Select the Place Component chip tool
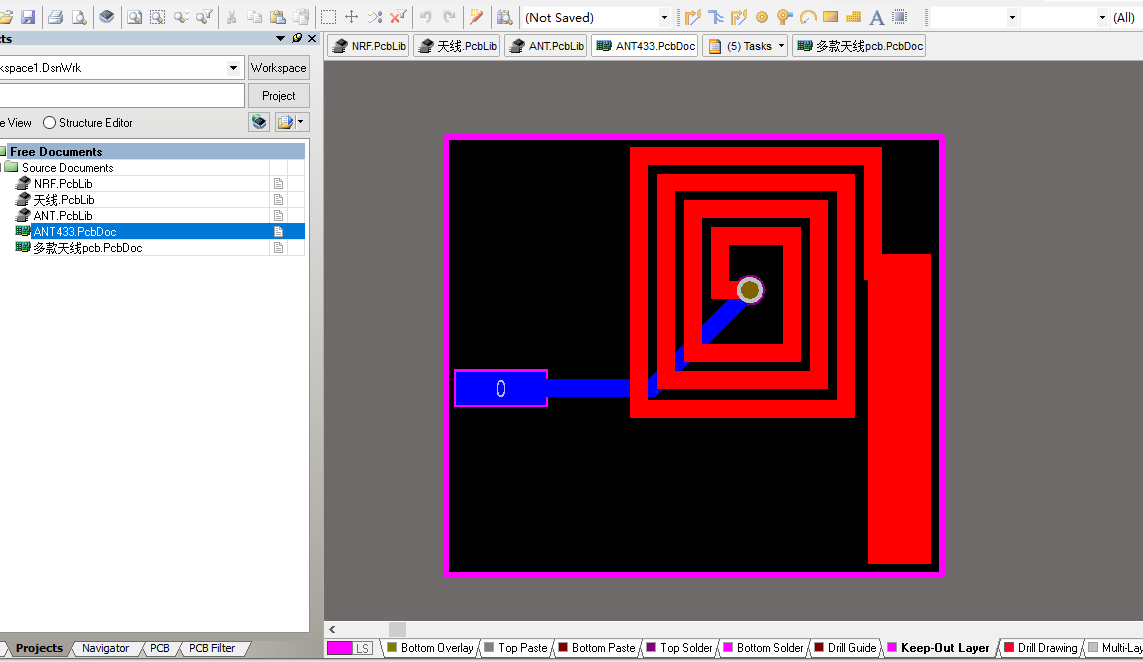Viewport: 1143px width, 662px height. point(900,17)
